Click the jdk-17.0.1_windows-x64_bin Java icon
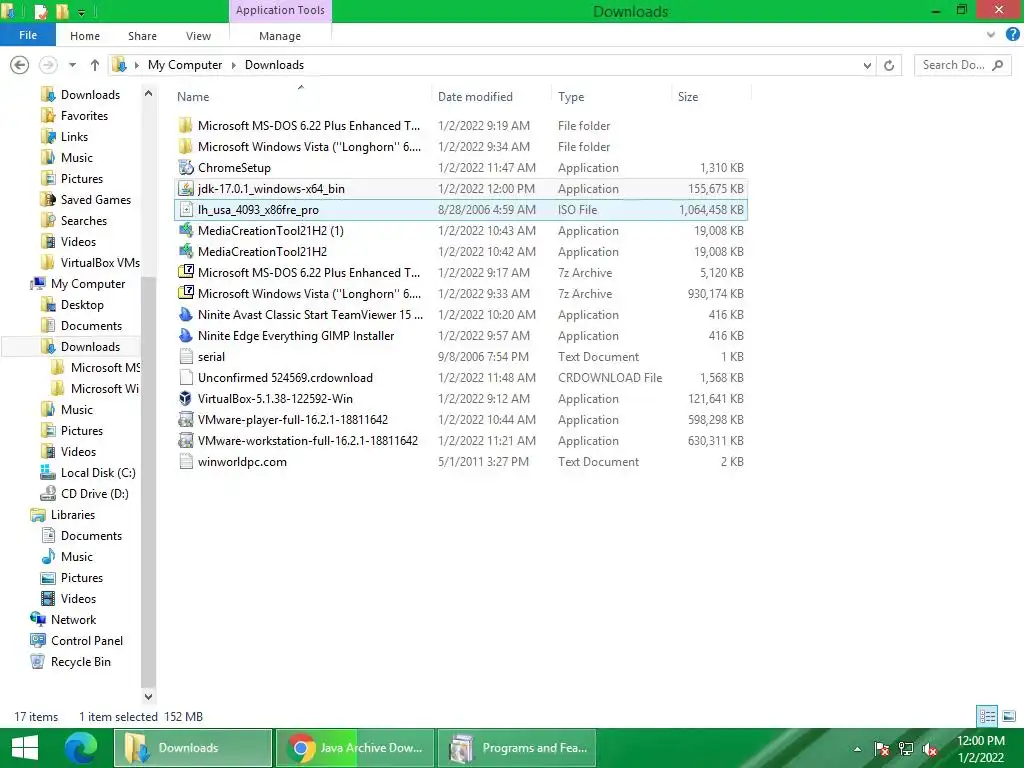The width and height of the screenshot is (1024, 768). 186,189
